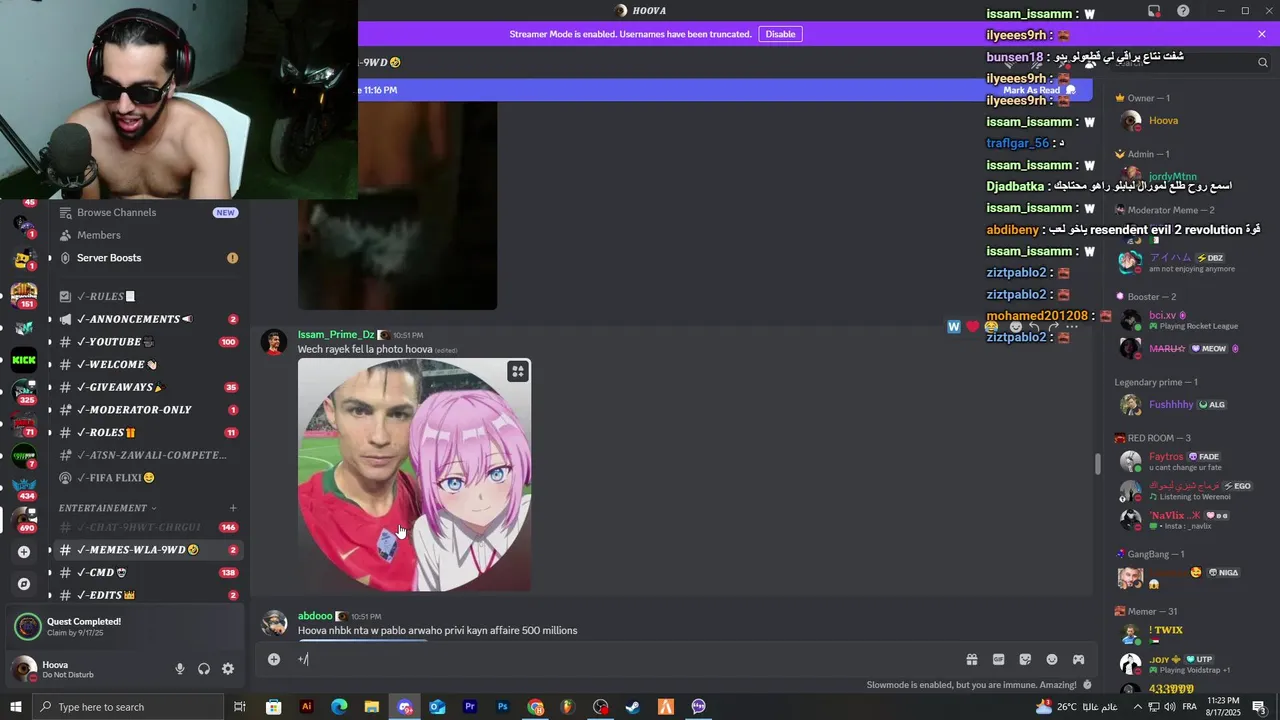The height and width of the screenshot is (720, 1280).
Task: Open abdooo username profile
Action: pos(315,616)
